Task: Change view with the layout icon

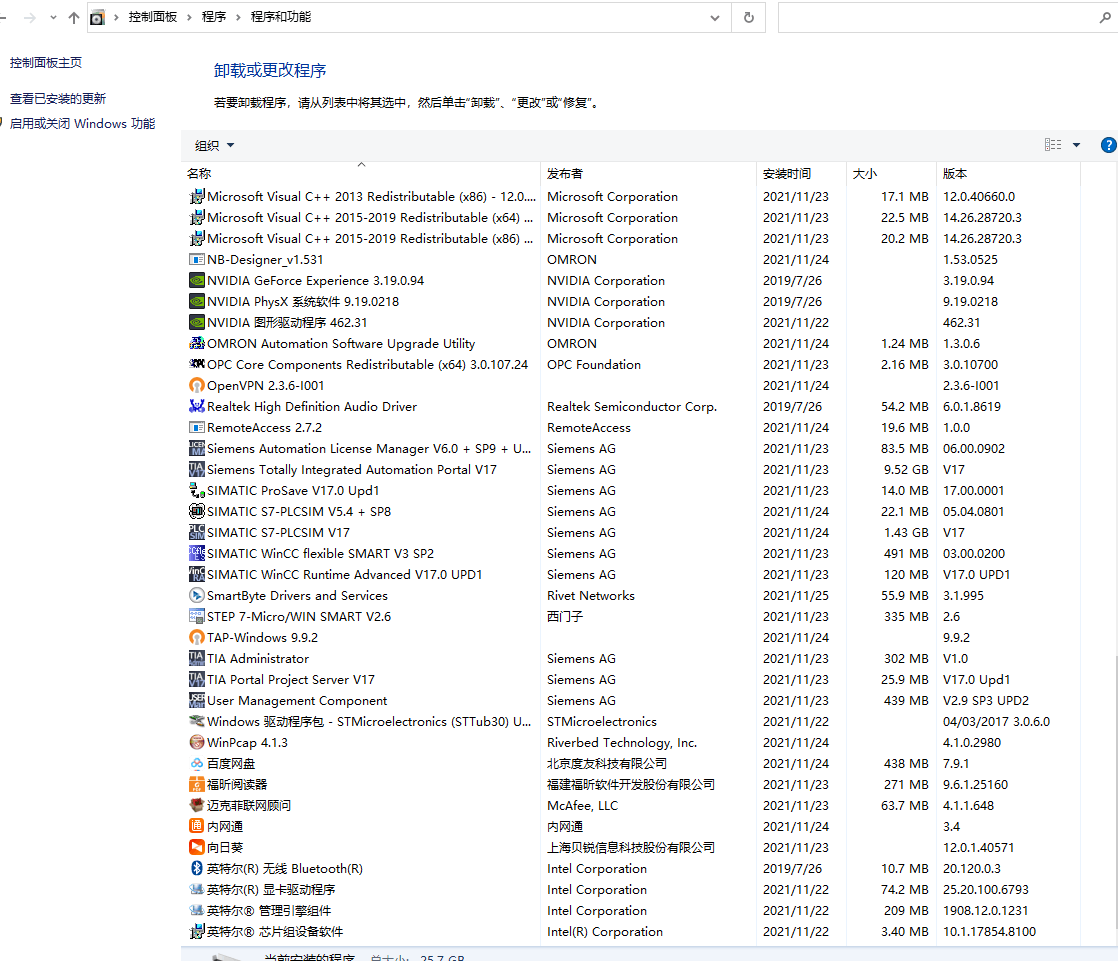Action: click(1053, 145)
